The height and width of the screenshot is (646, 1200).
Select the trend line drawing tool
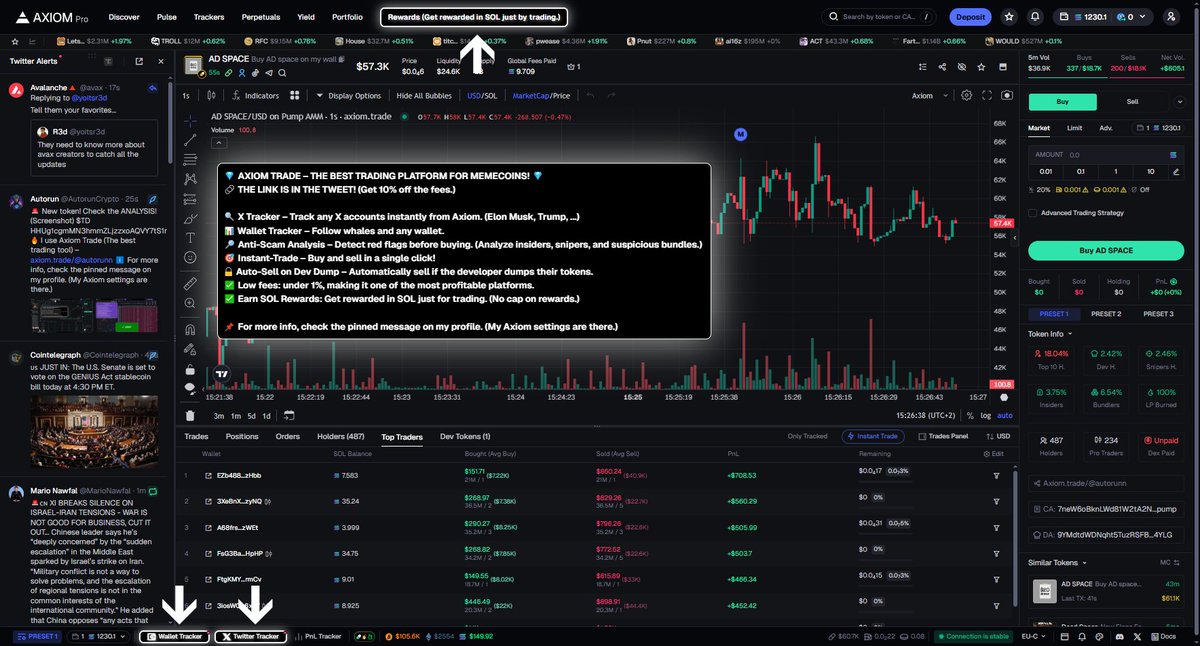(190, 139)
